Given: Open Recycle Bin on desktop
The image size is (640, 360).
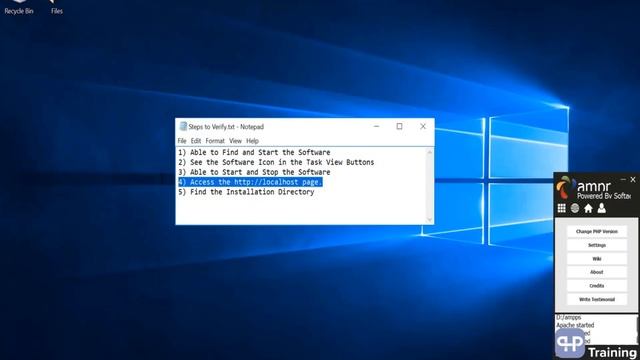Looking at the screenshot, I should [x=19, y=8].
